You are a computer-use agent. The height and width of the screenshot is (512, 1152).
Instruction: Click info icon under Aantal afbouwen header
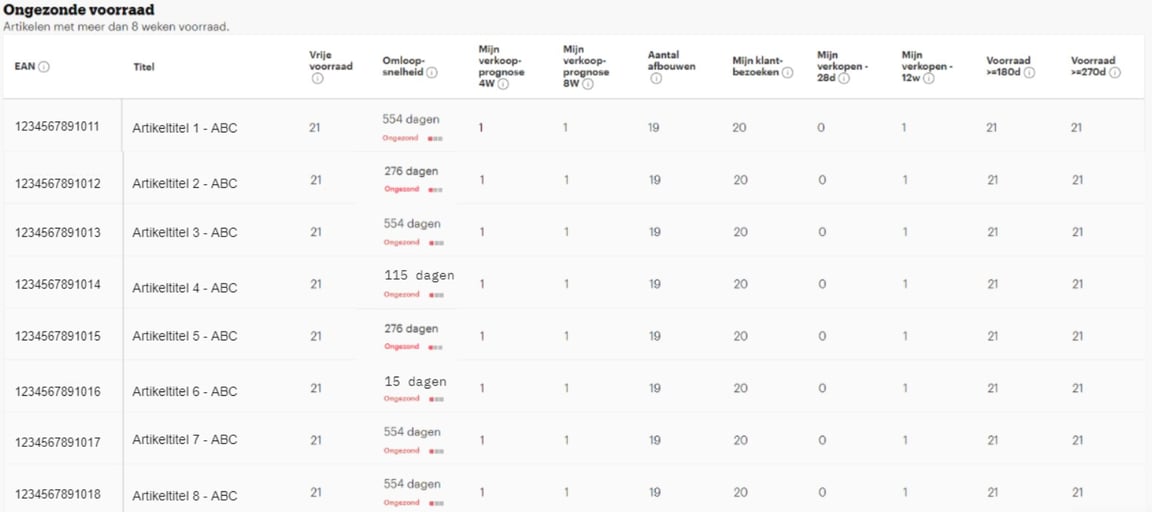(x=655, y=79)
